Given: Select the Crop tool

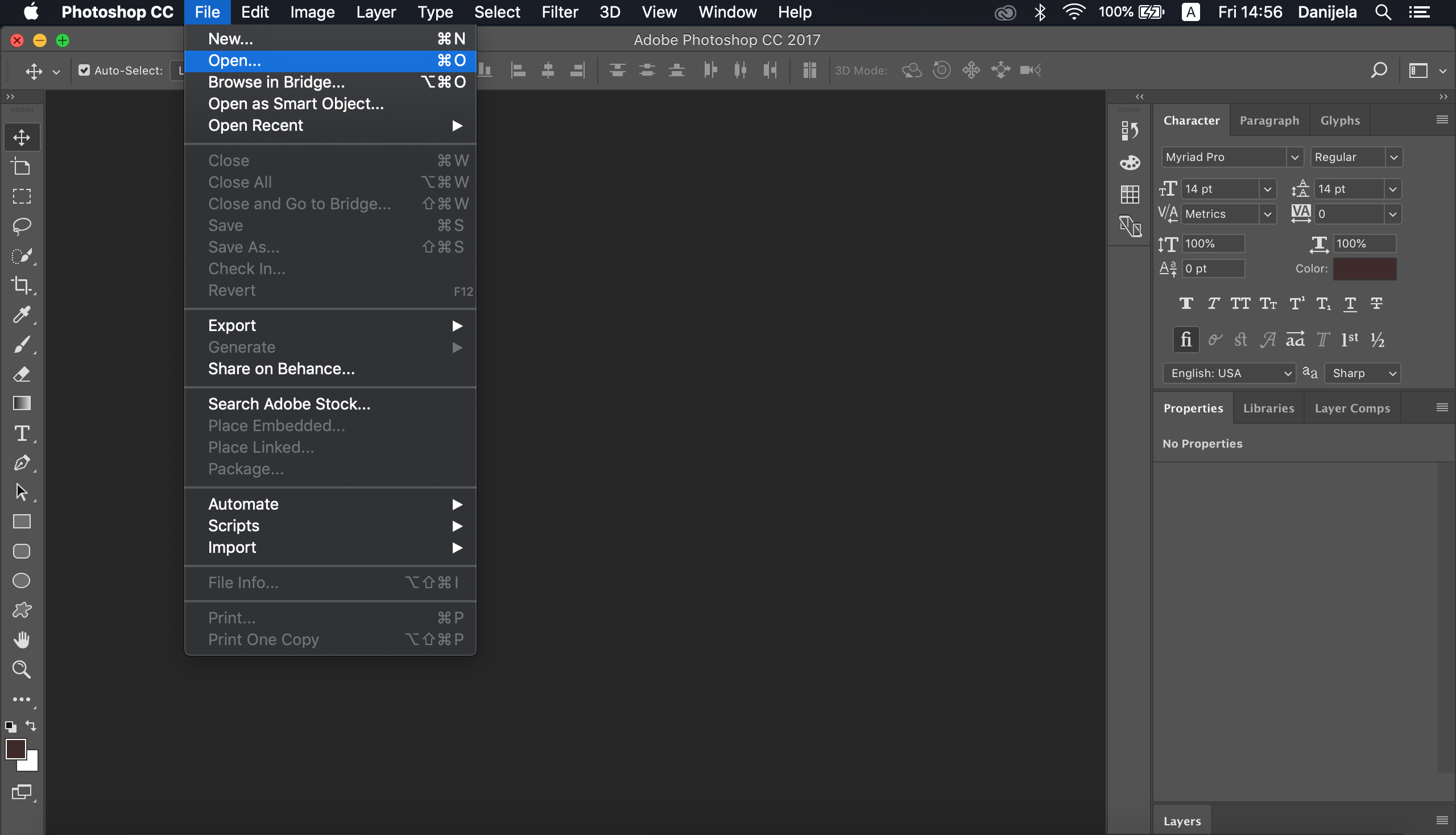Looking at the screenshot, I should [x=22, y=285].
